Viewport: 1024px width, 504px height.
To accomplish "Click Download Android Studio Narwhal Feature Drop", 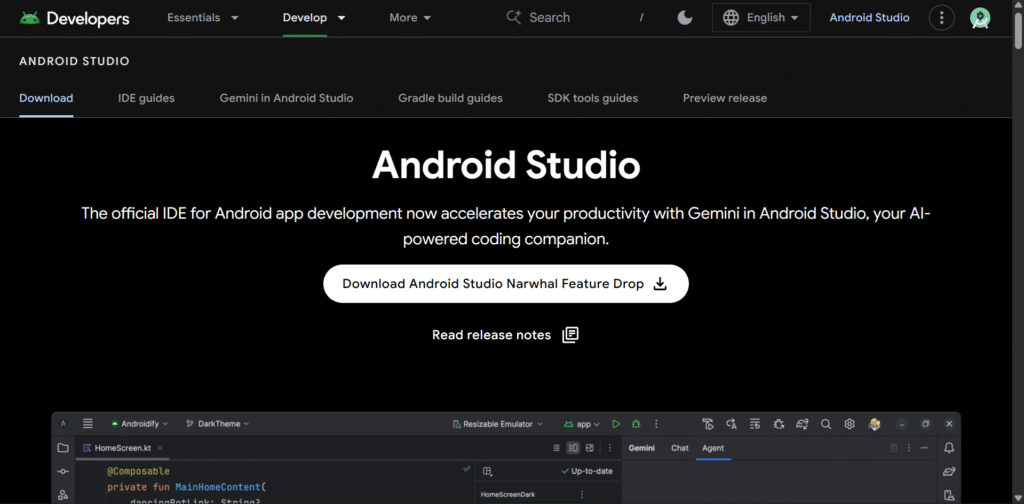I will coord(505,283).
